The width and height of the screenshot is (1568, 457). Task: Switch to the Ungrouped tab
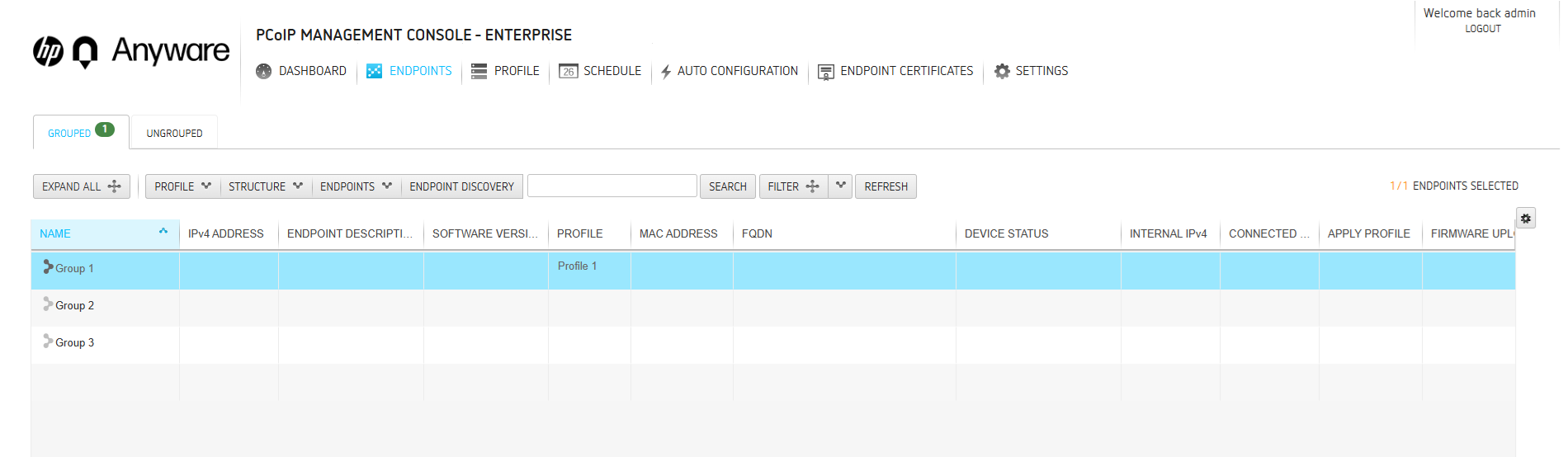174,133
